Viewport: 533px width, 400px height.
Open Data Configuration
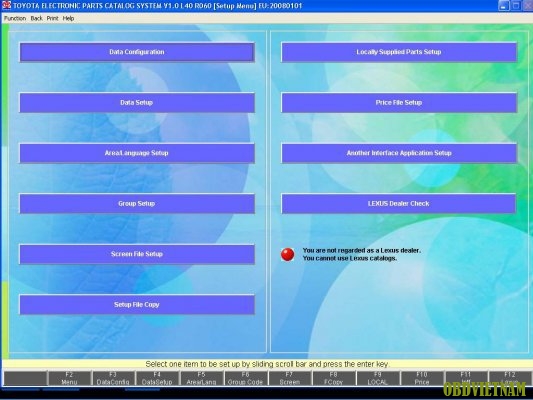click(x=137, y=52)
